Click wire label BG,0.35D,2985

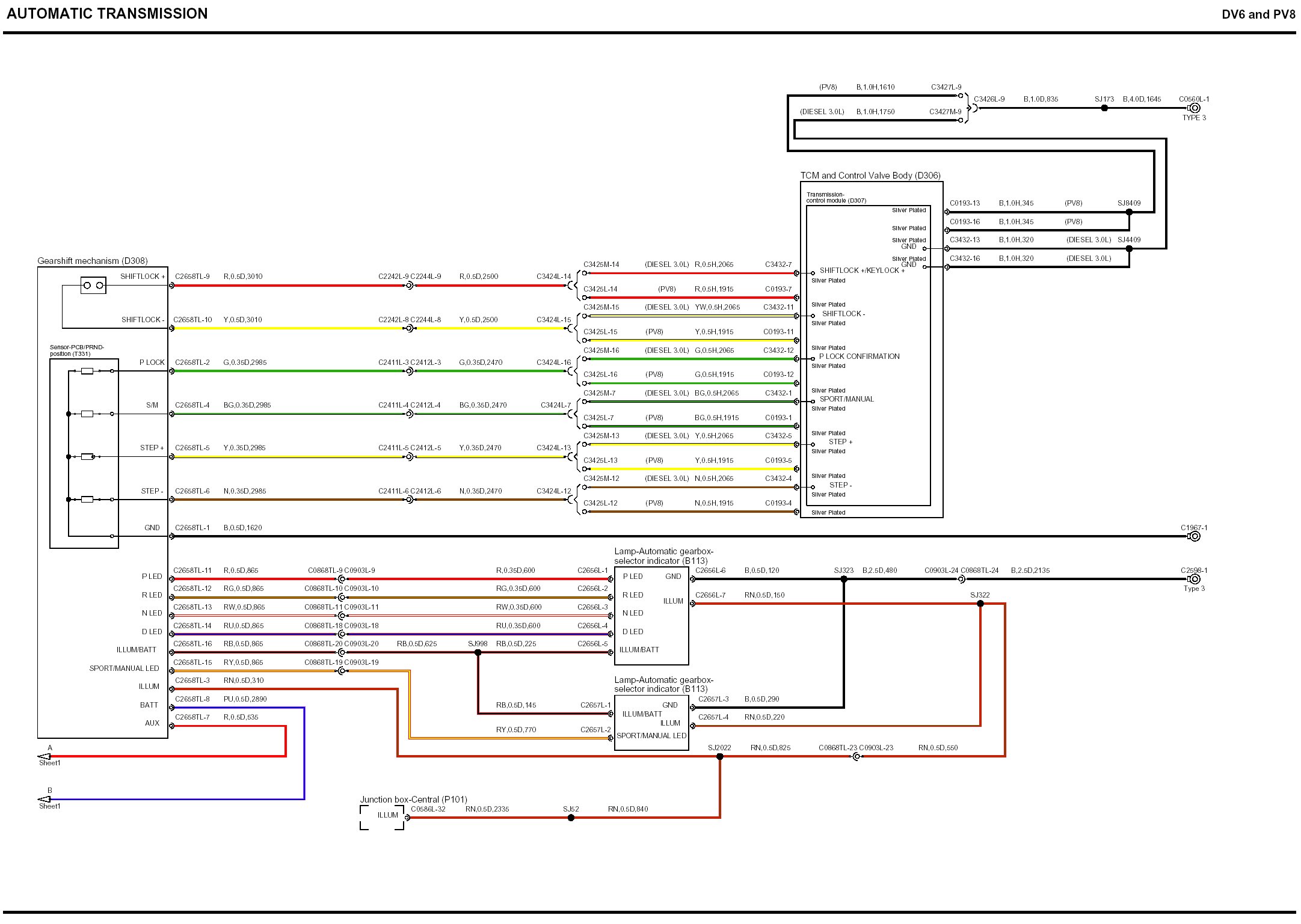tap(247, 405)
